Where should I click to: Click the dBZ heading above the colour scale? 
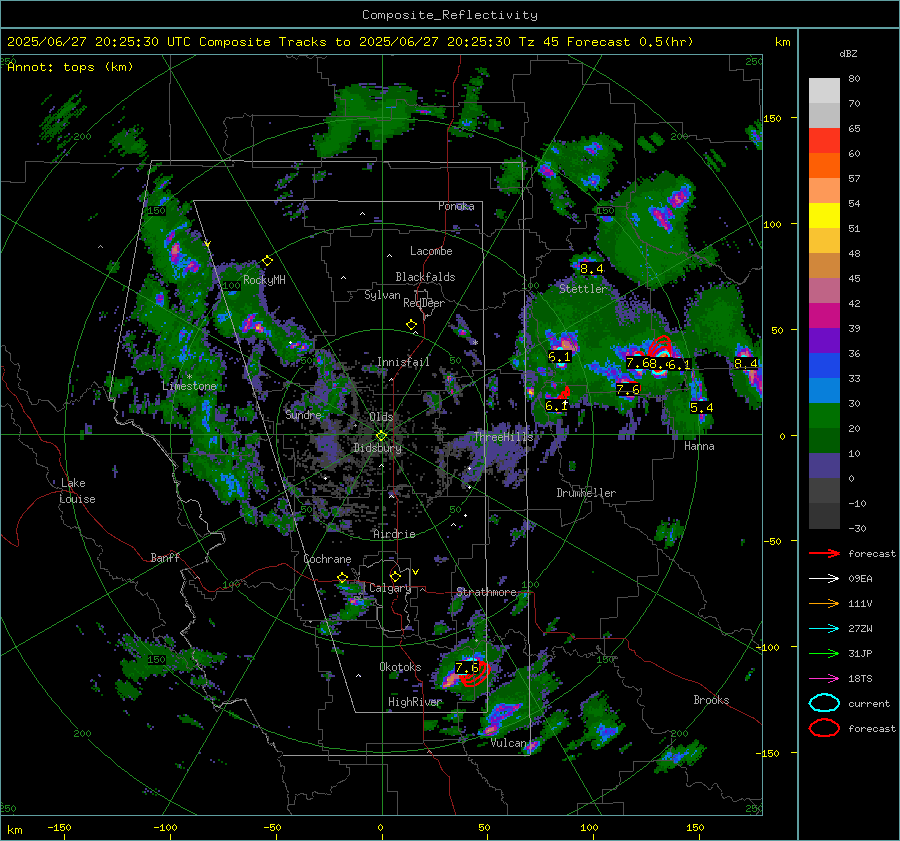point(848,53)
